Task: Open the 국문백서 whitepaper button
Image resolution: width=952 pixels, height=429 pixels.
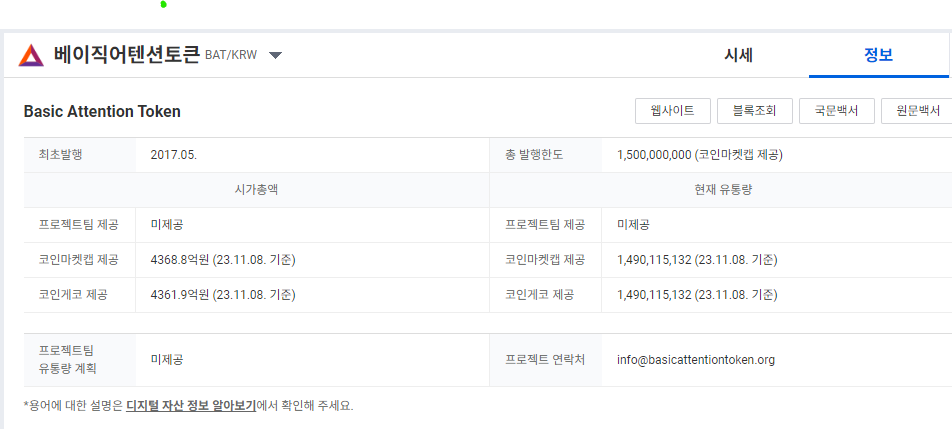Action: 837,111
